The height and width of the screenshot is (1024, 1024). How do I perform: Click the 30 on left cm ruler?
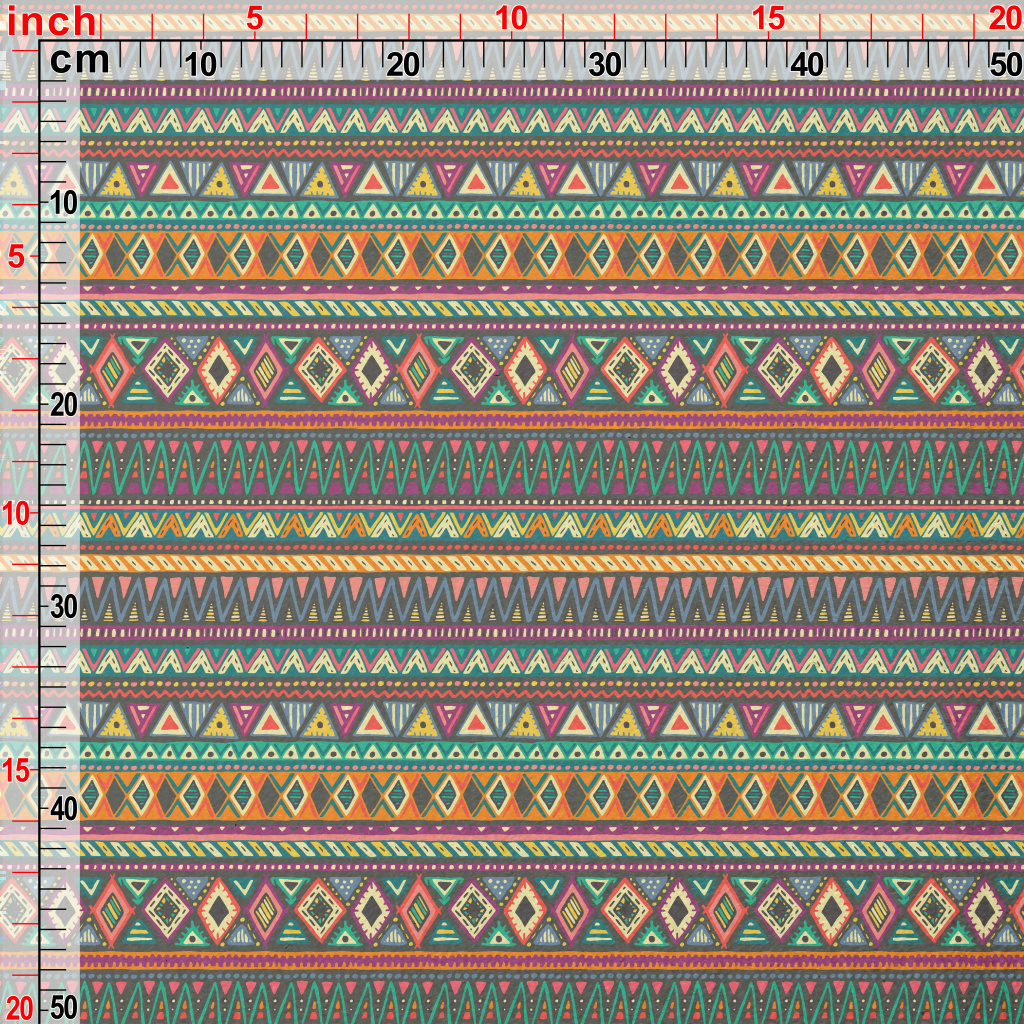coord(64,607)
